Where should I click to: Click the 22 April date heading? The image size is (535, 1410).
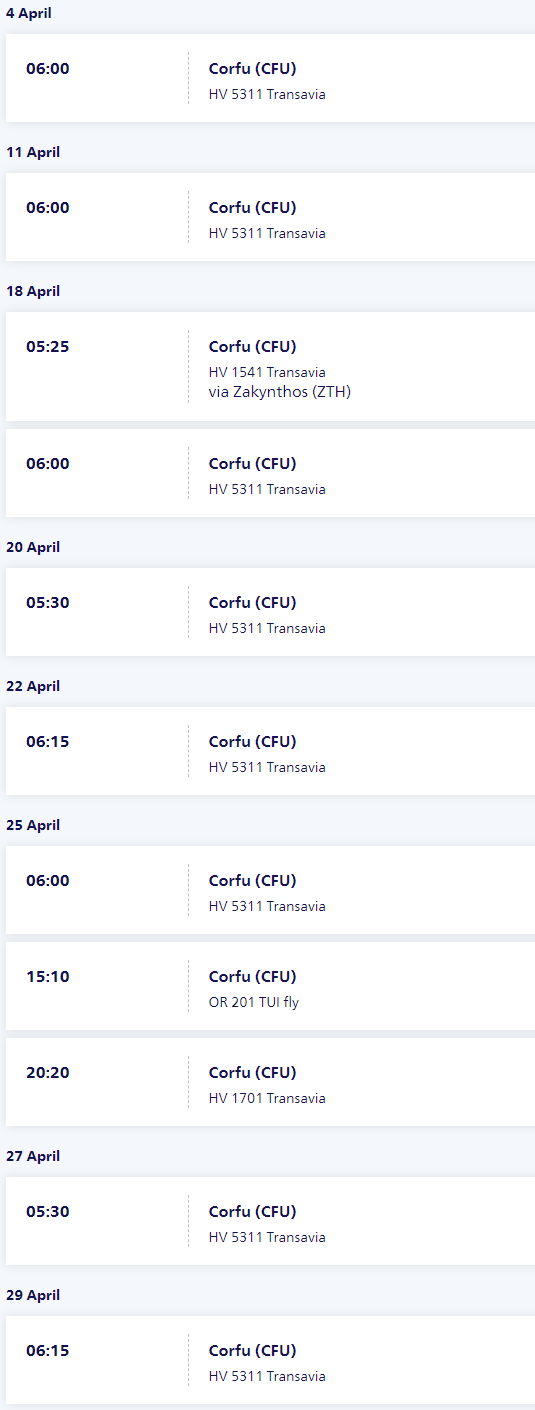point(33,686)
